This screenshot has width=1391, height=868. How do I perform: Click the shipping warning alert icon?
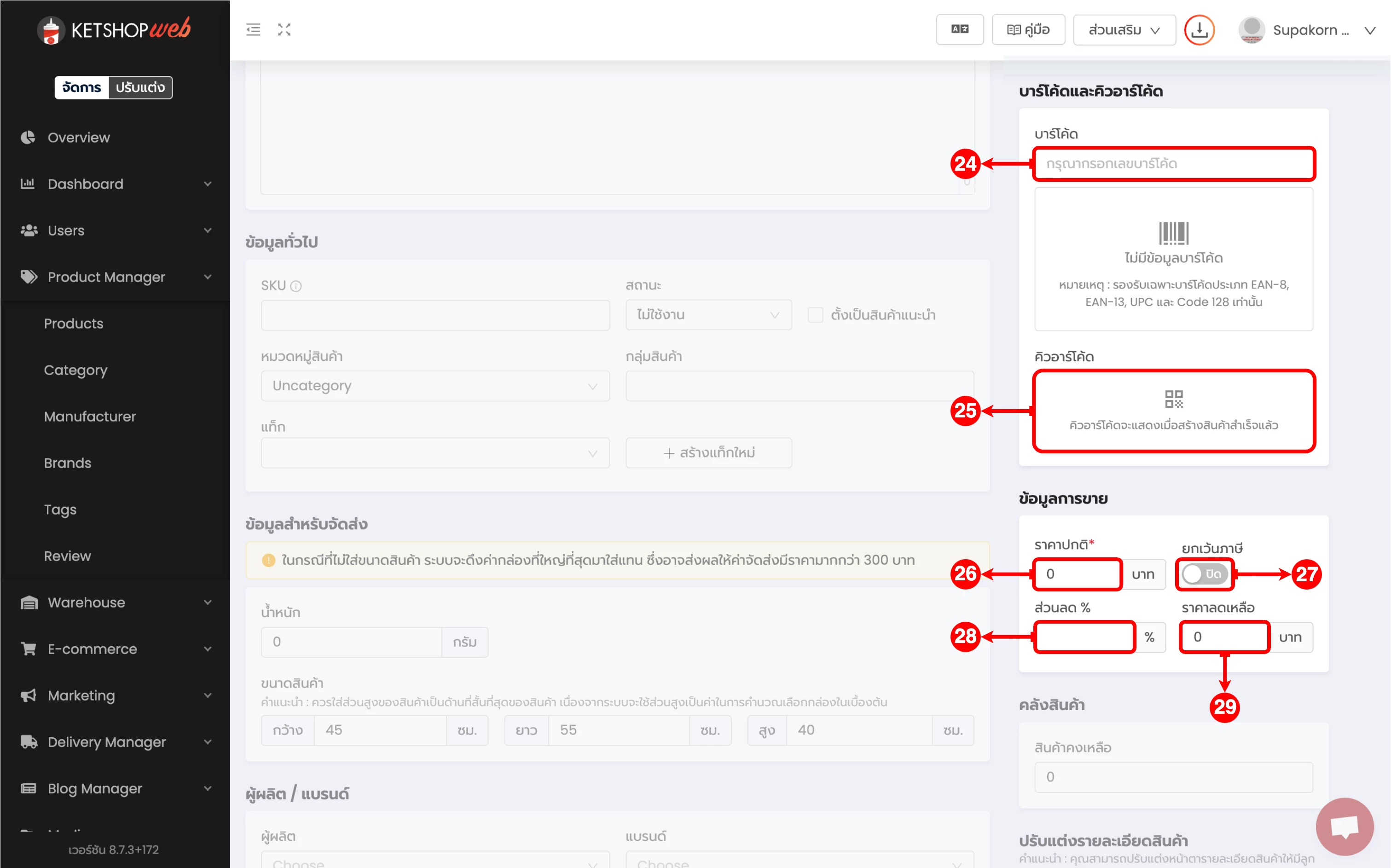click(x=268, y=560)
